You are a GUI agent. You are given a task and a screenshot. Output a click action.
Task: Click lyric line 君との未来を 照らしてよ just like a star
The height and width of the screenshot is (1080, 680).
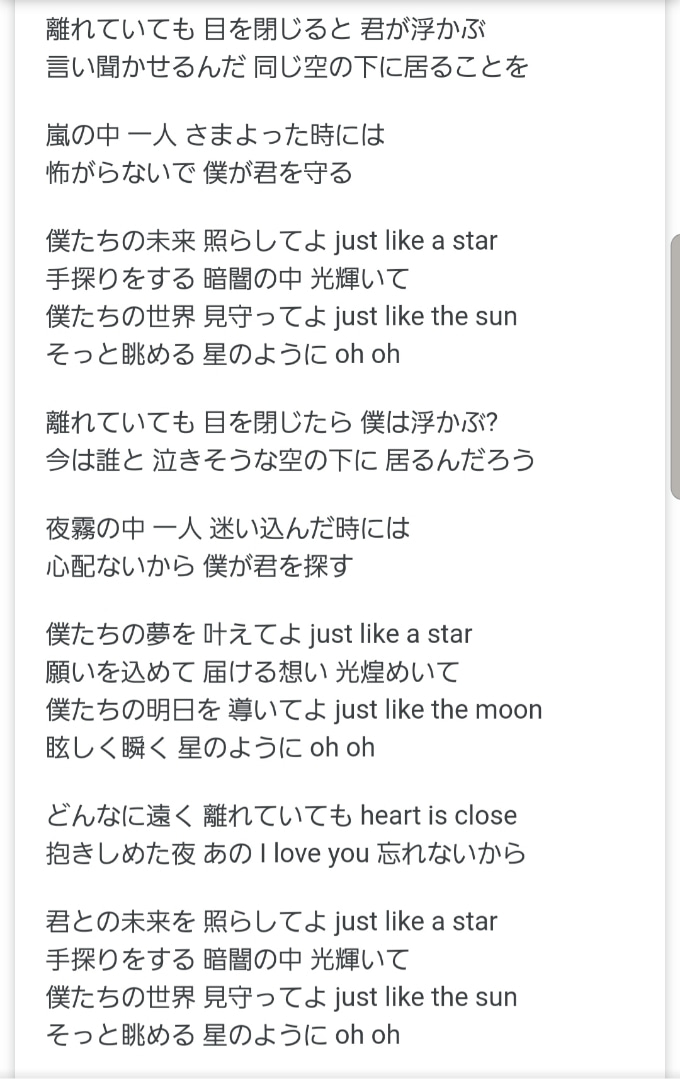271,921
